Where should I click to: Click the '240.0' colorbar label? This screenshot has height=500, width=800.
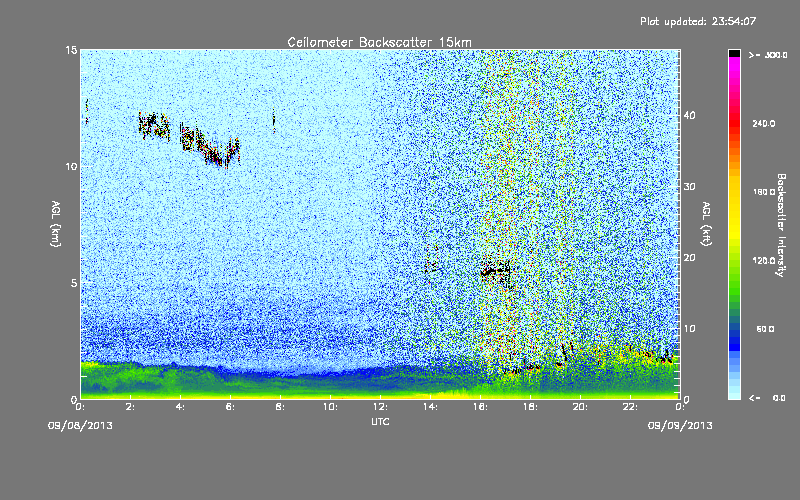tap(764, 124)
